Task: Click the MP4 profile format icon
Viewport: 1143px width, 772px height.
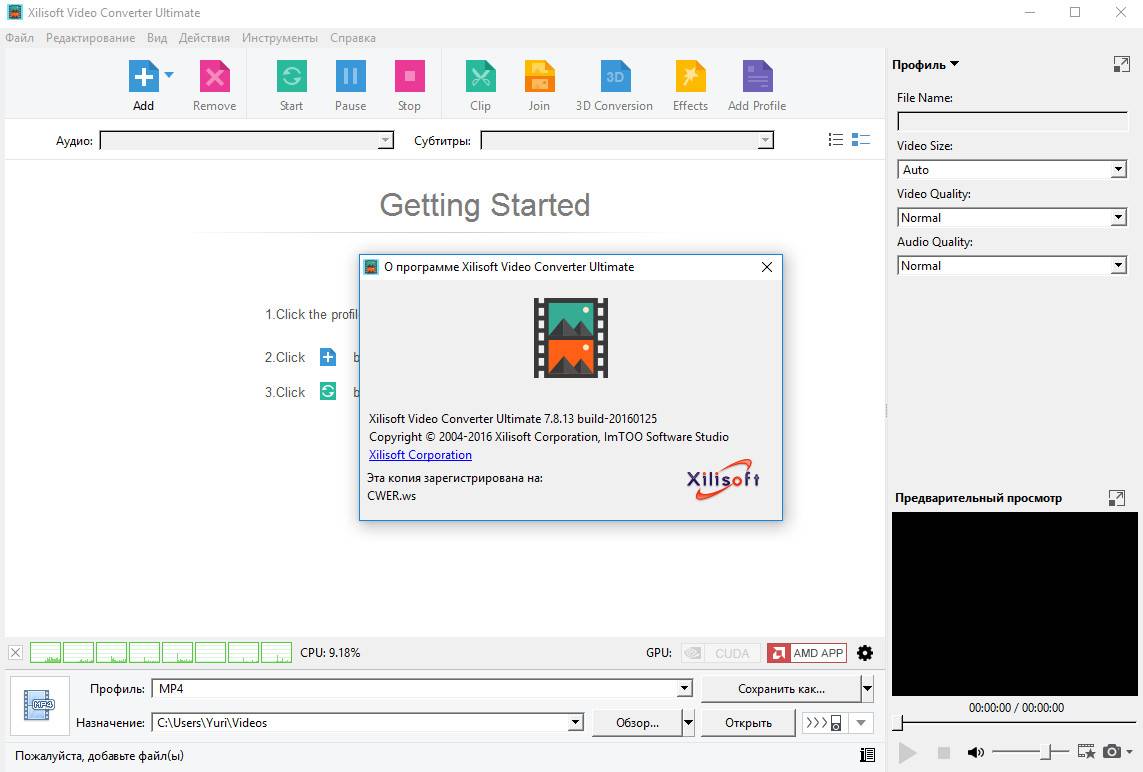Action: [x=39, y=705]
